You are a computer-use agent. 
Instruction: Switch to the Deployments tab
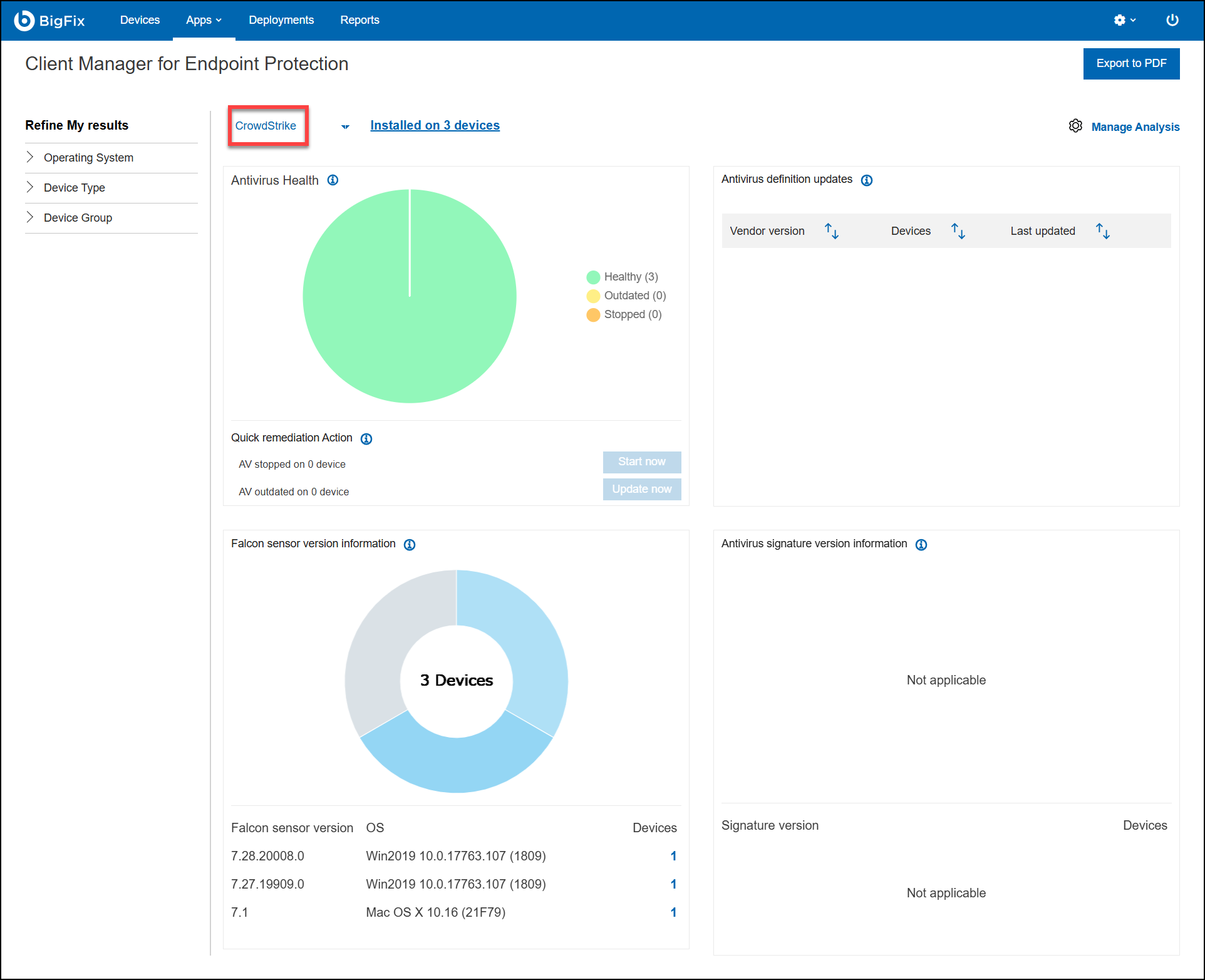(x=281, y=19)
